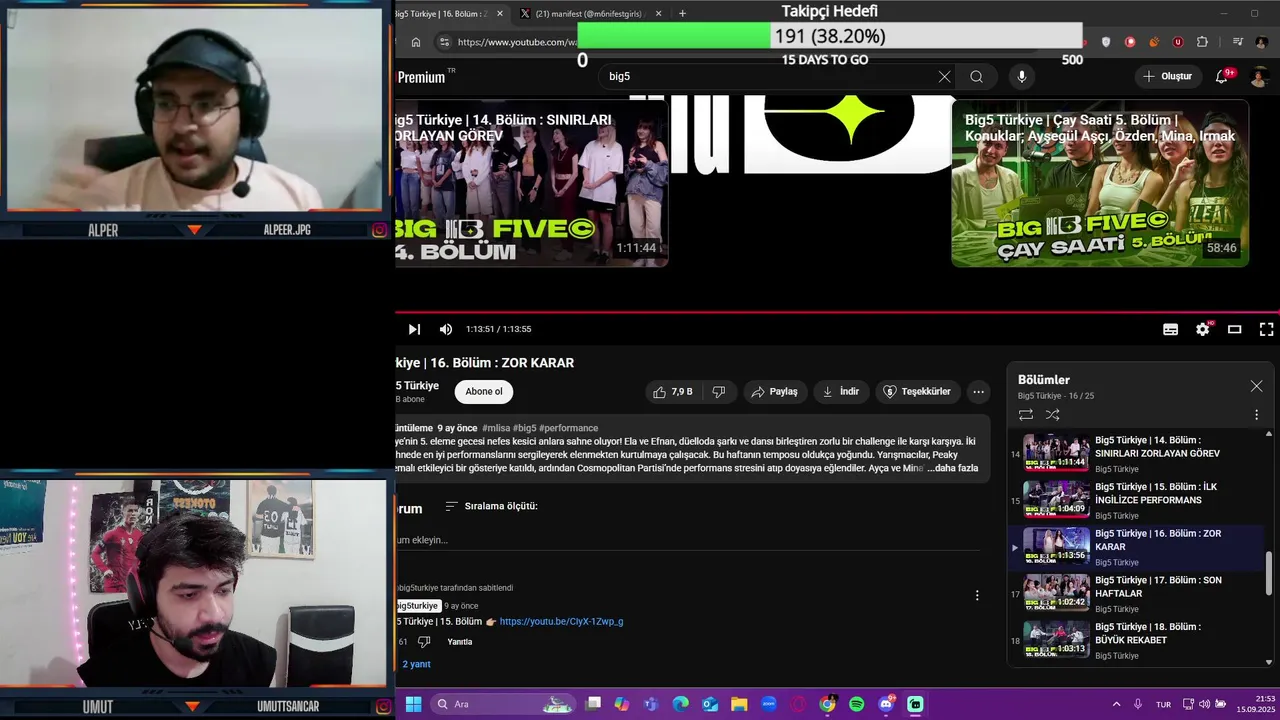Toggle playlist loop in Bölümler panel
This screenshot has width=1280, height=720.
[x=1025, y=414]
